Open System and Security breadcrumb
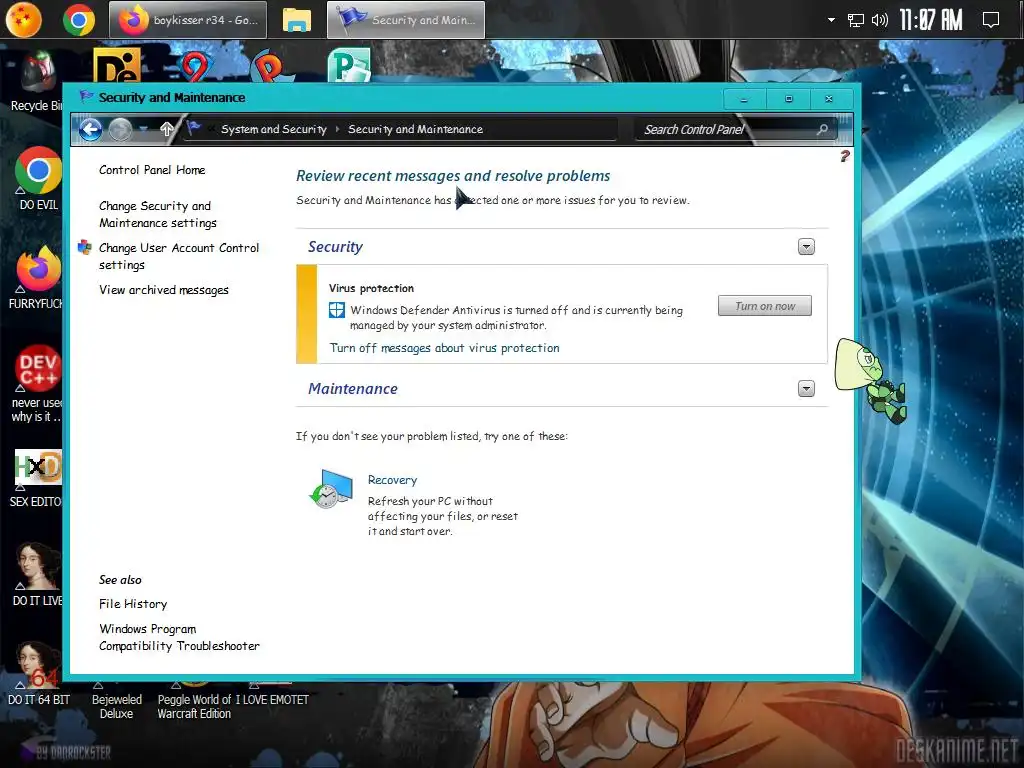The image size is (1024, 768). point(274,129)
